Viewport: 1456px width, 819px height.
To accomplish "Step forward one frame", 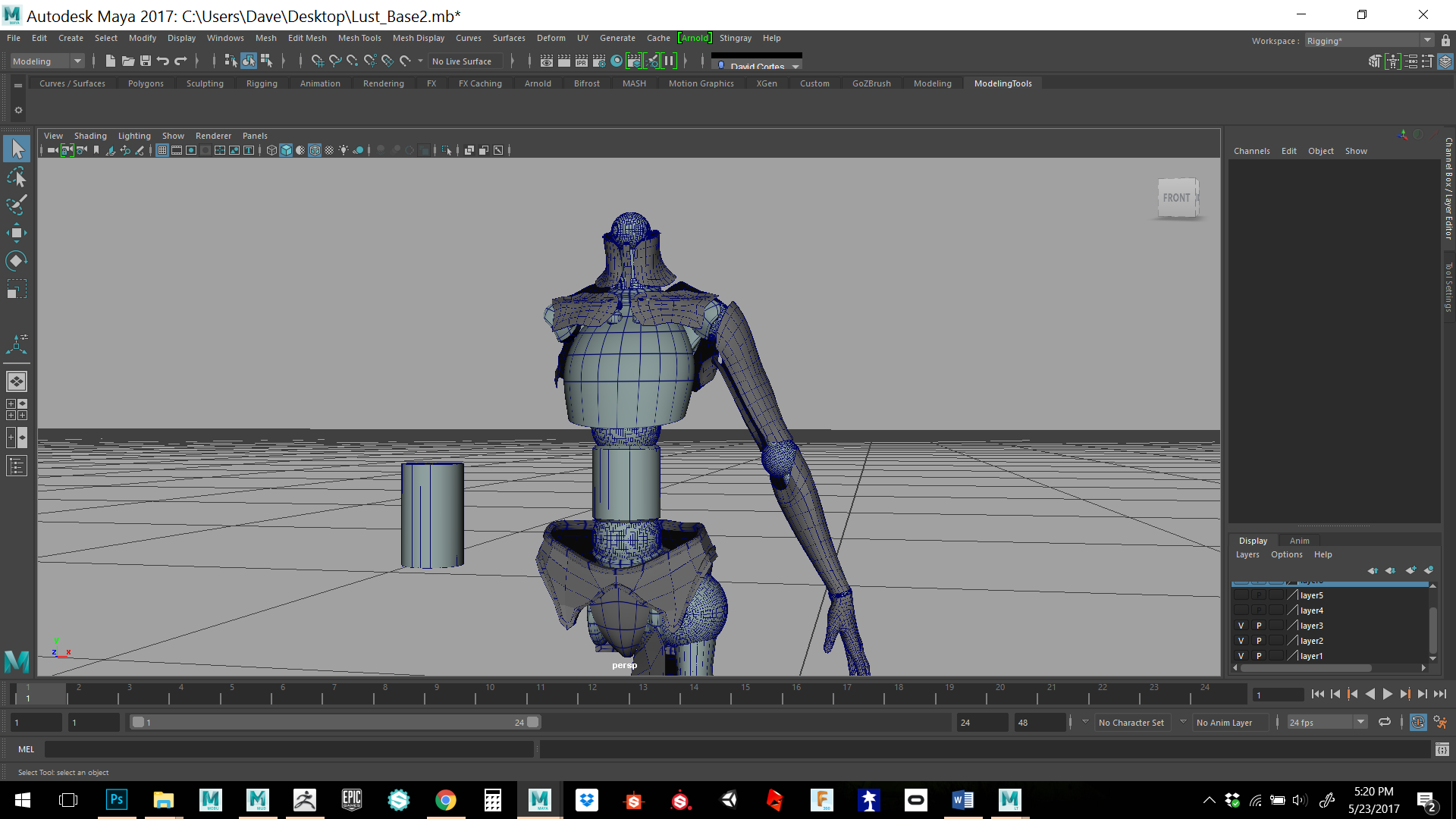I will tap(1423, 694).
